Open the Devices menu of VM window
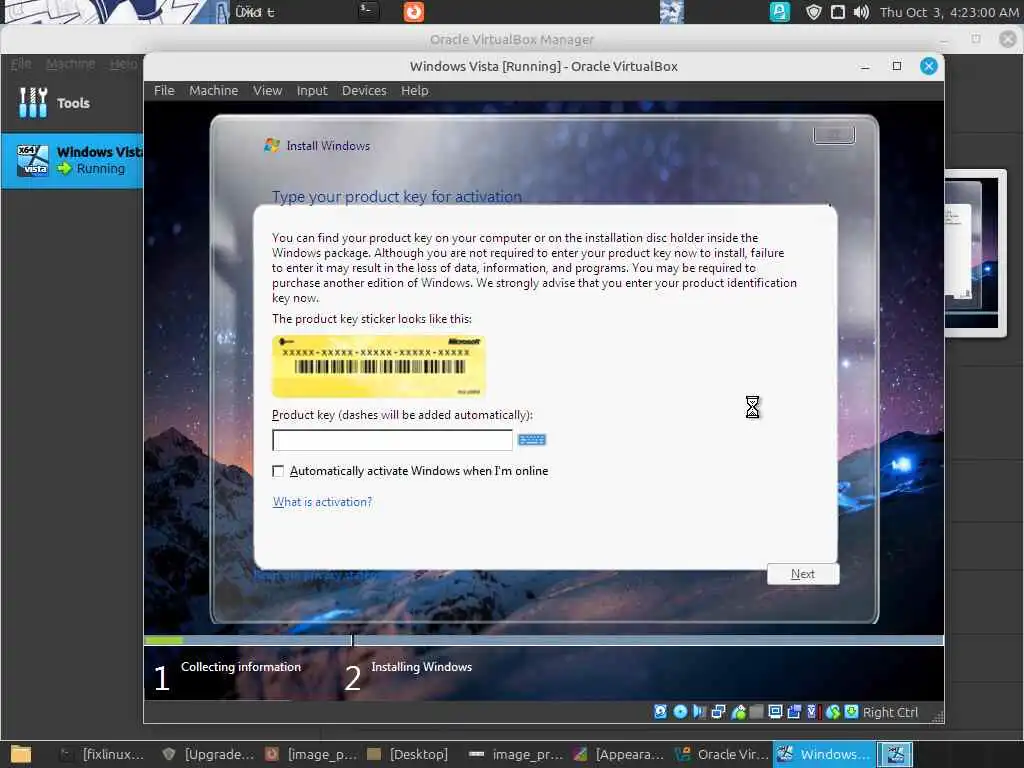This screenshot has height=768, width=1024. (364, 91)
